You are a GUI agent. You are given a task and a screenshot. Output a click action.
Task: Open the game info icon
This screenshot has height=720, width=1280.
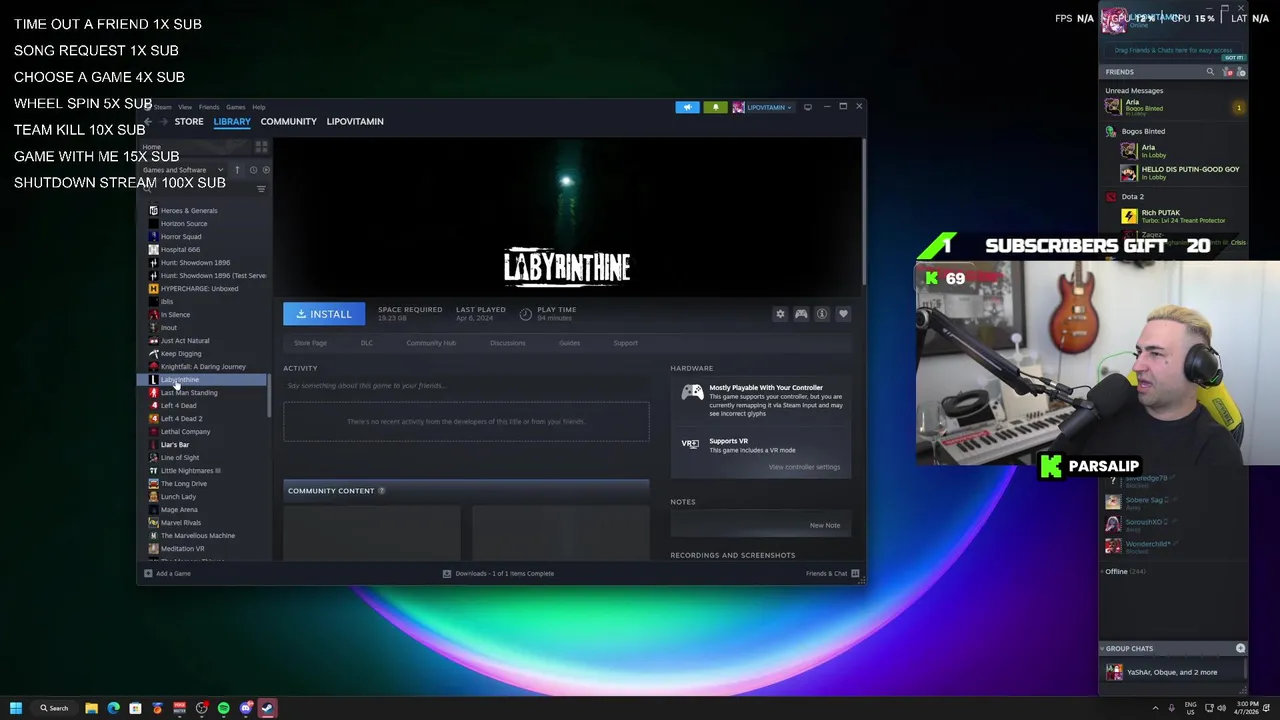point(822,314)
